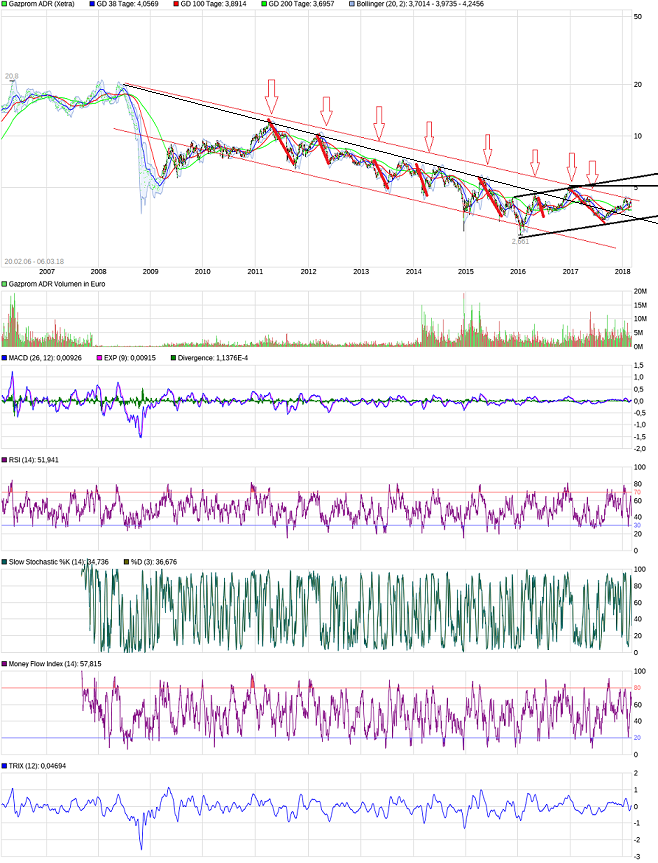
Task: Click the blue TRIX legend swatch
Action: (x=4, y=766)
